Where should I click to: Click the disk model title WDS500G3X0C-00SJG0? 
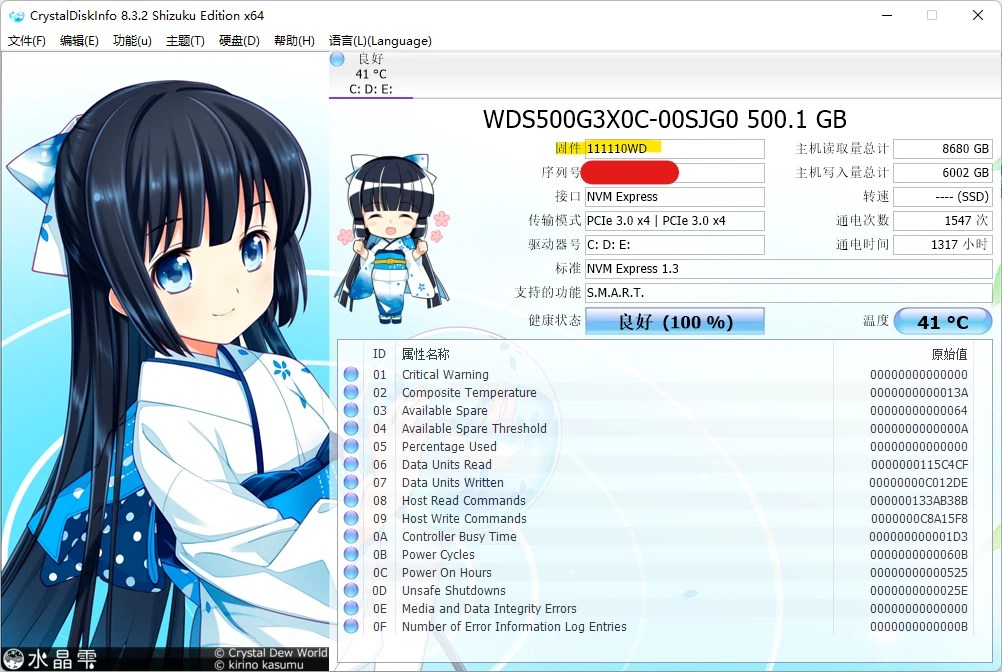[x=610, y=119]
